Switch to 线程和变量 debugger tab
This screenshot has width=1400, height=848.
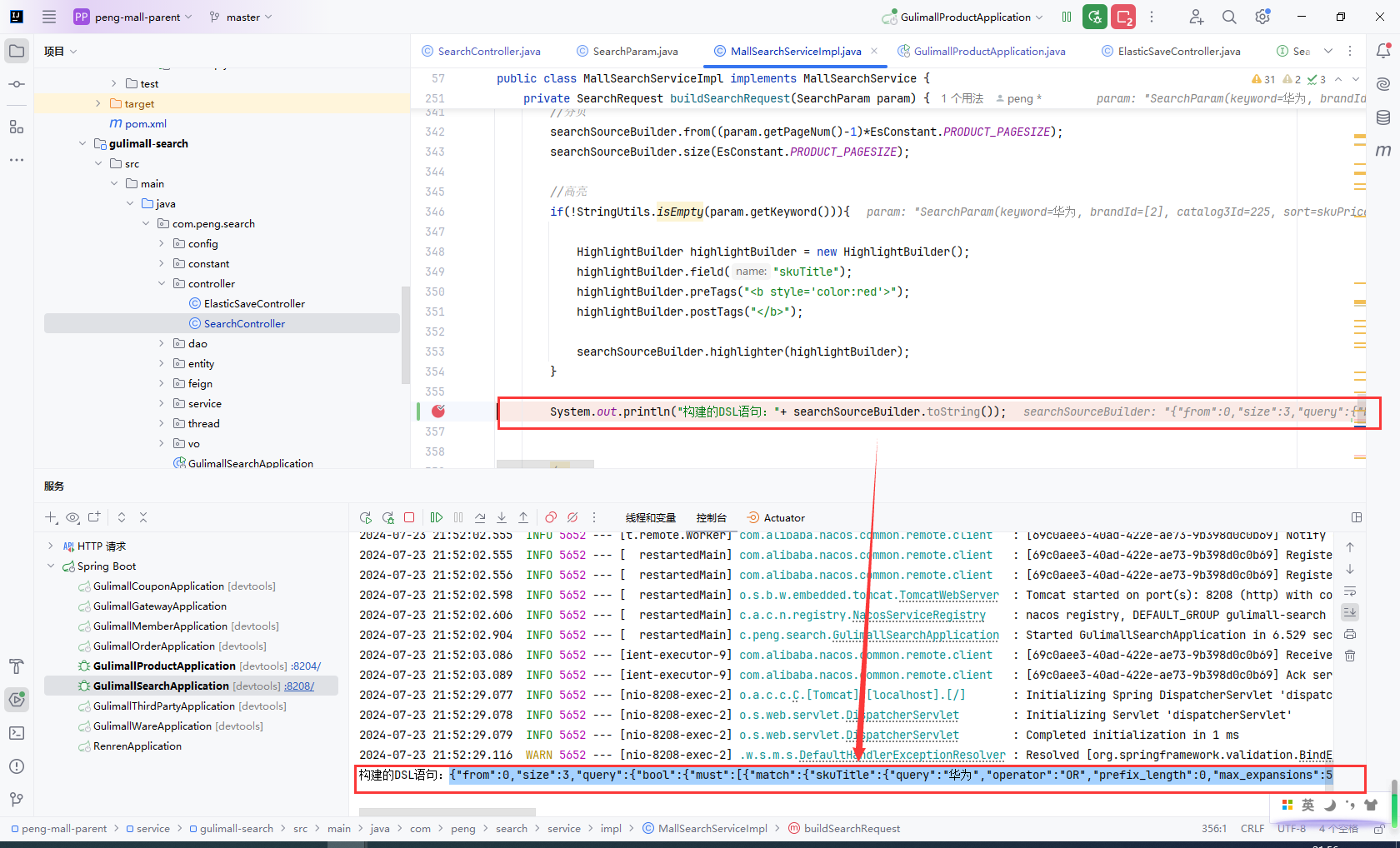pyautogui.click(x=651, y=517)
